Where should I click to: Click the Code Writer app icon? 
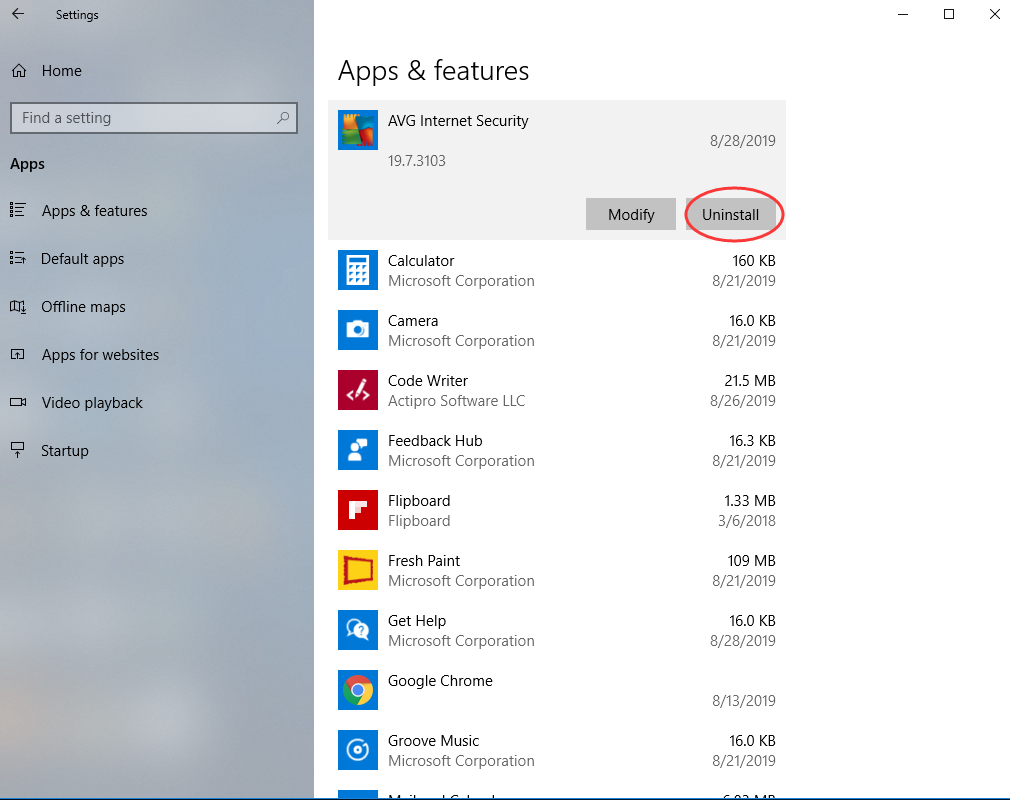[x=357, y=390]
